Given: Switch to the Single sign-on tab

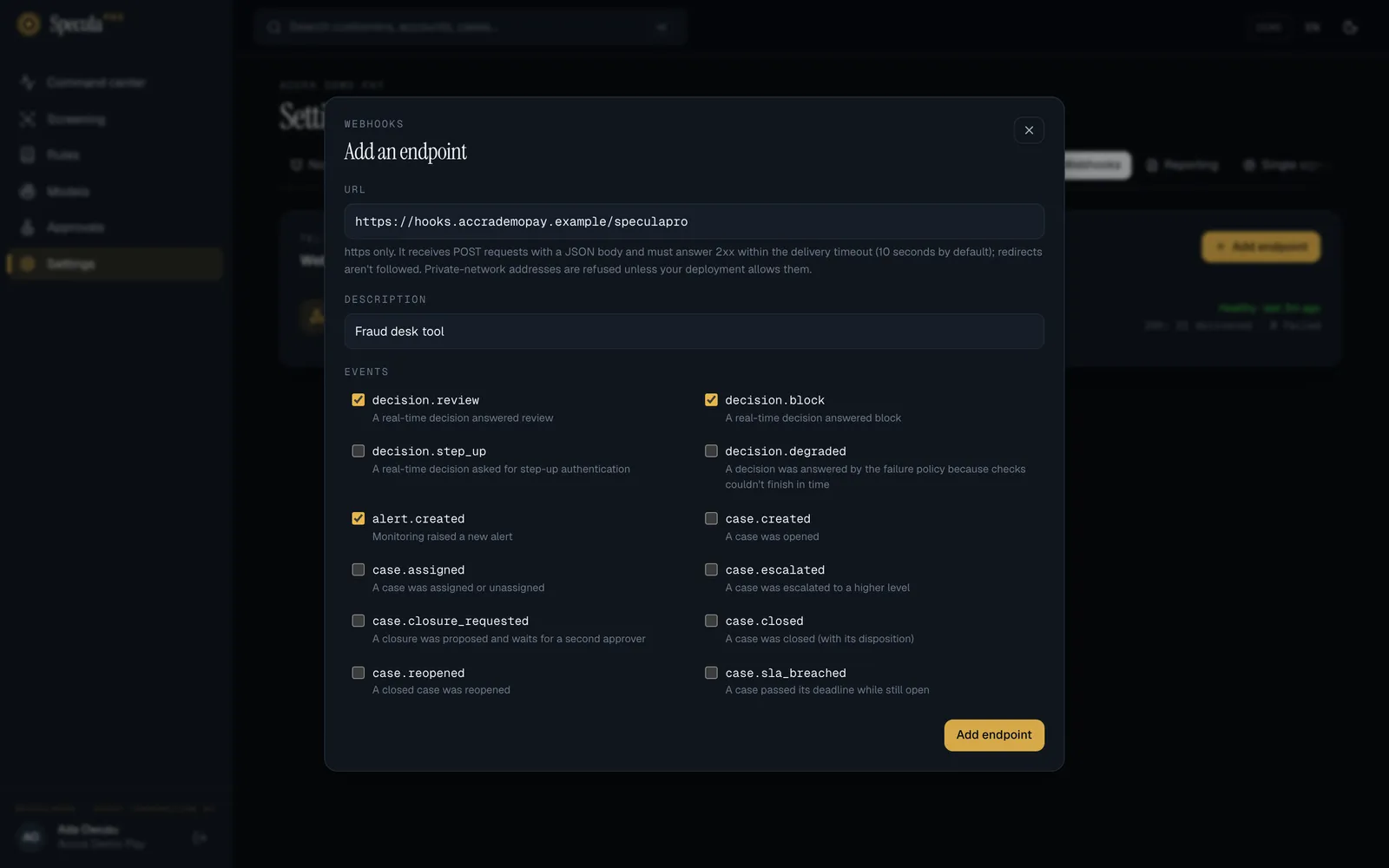Looking at the screenshot, I should [1285, 165].
